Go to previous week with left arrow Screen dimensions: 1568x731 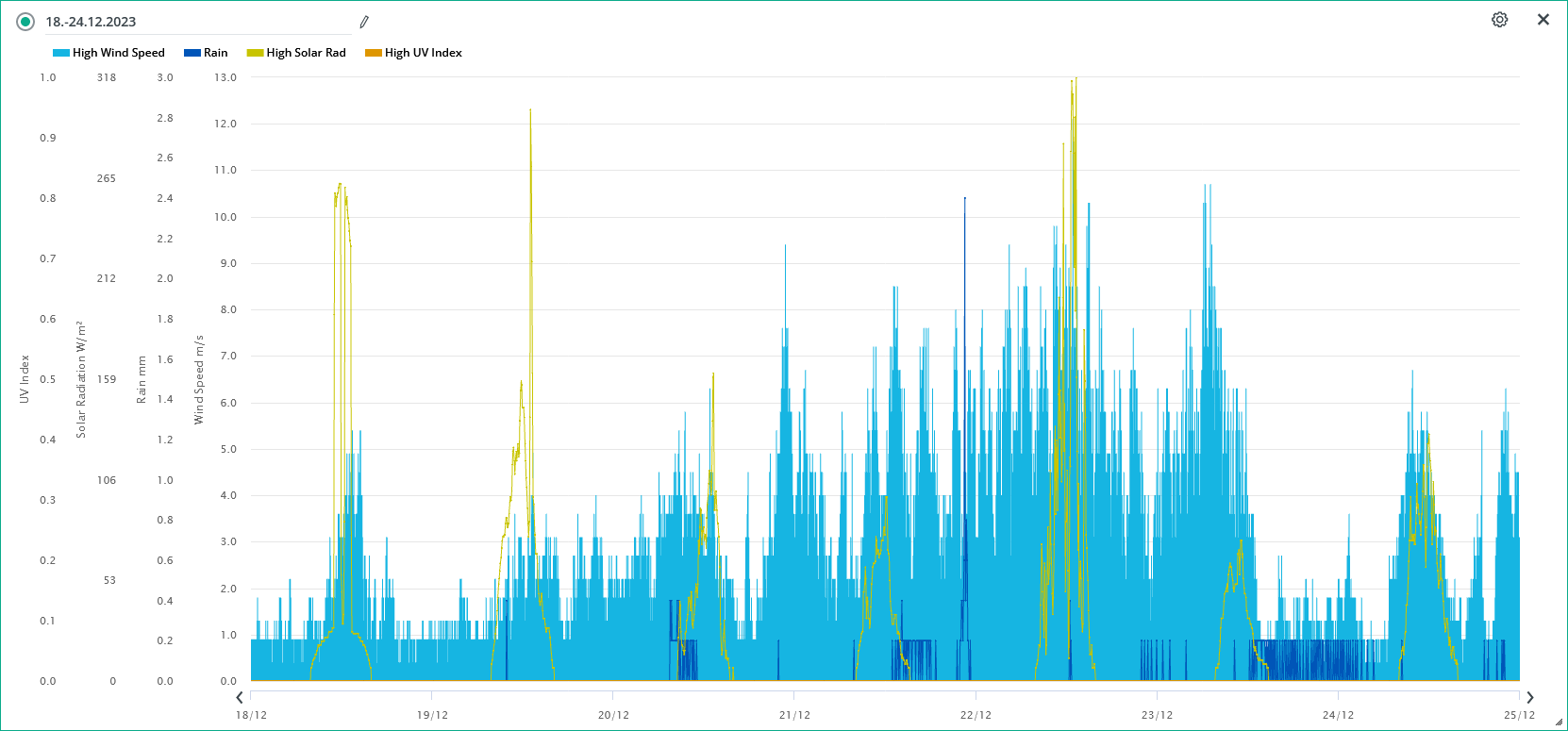[240, 697]
